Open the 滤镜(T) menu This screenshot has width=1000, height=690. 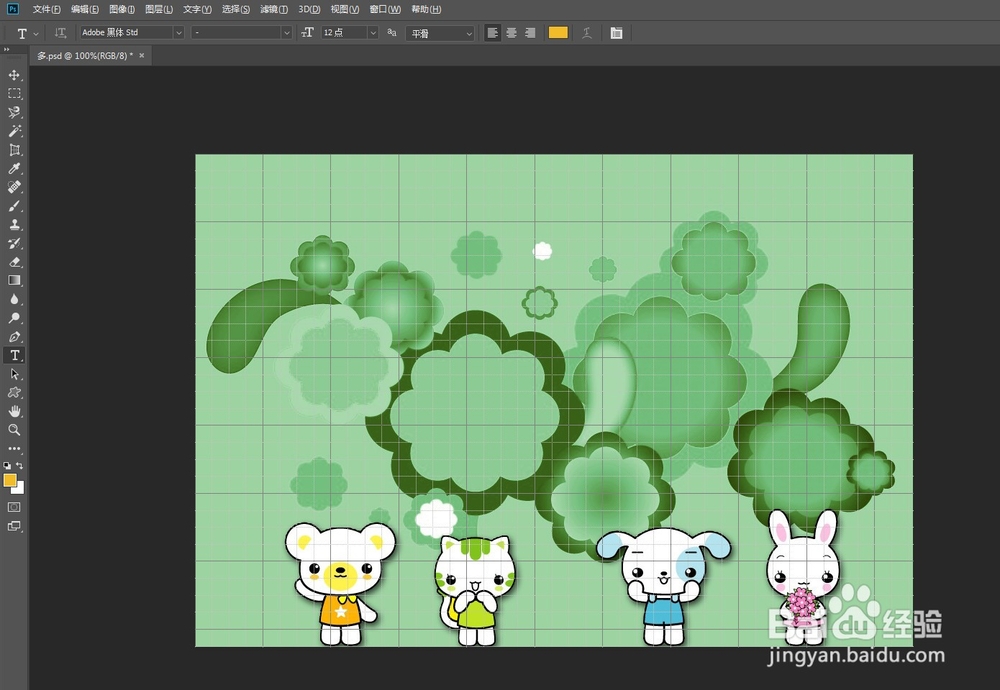(274, 9)
